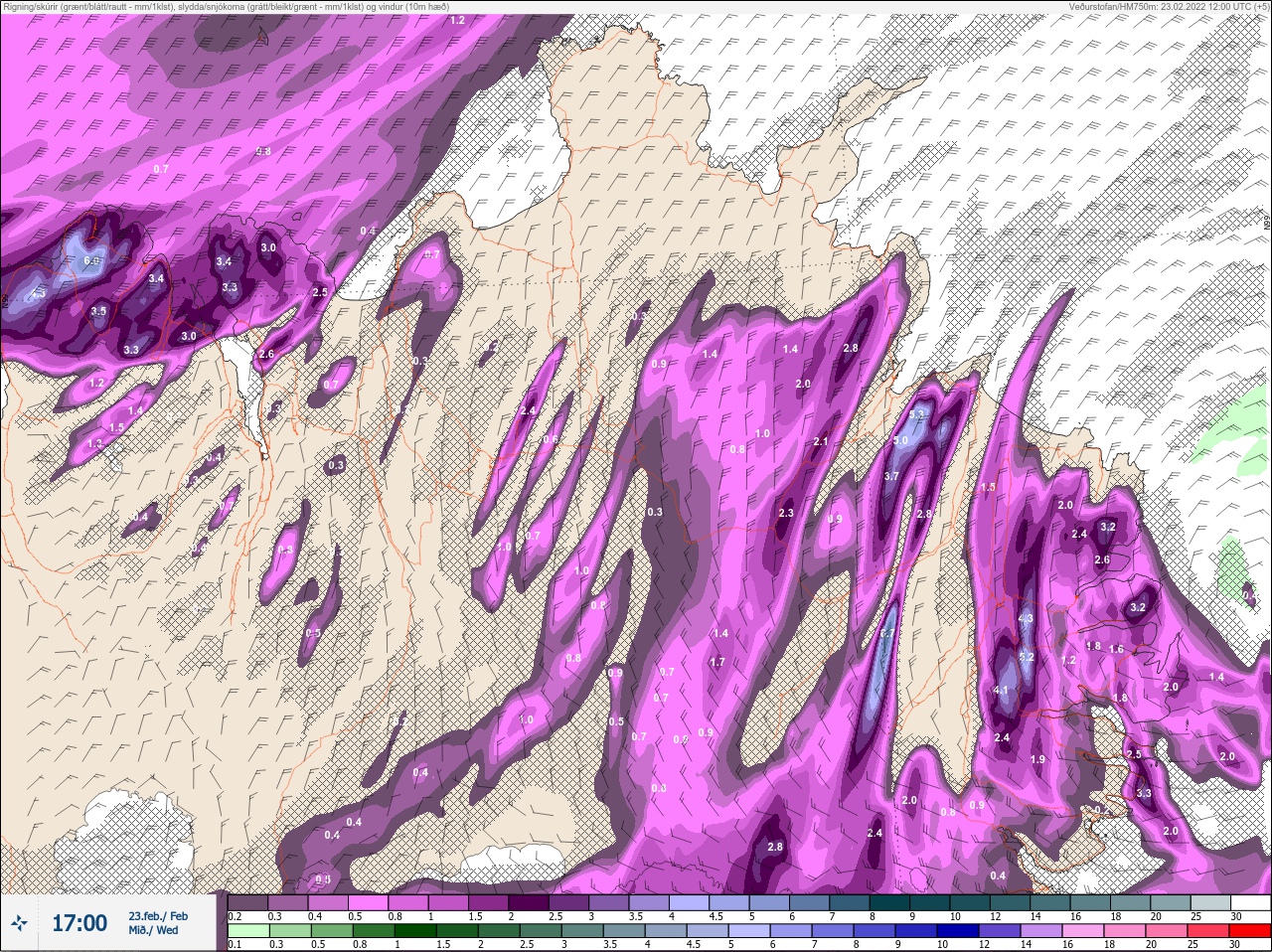Viewport: 1272px width, 952px height.
Task: Click the 1.6 precipitation value on map
Action: (1116, 649)
